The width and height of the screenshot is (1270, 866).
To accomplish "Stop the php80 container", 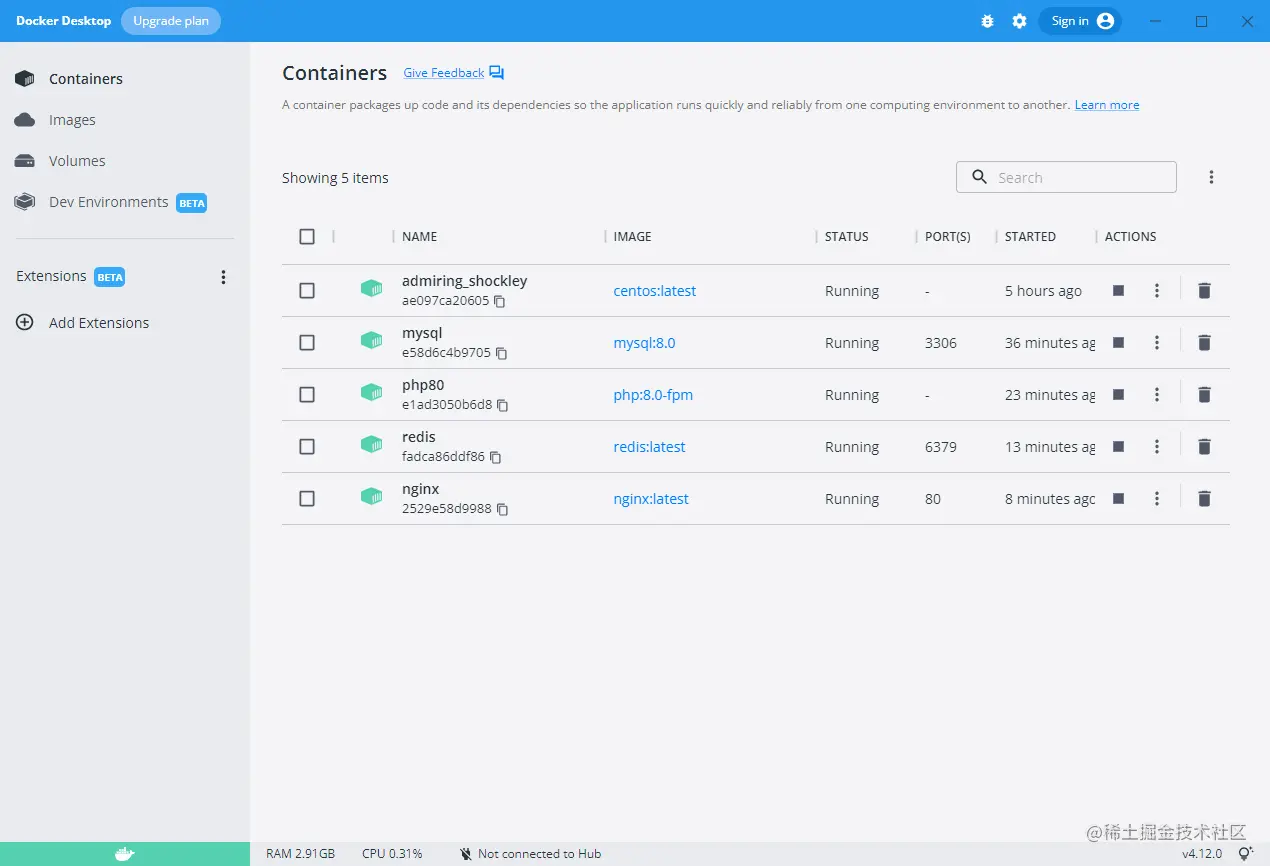I will [1119, 394].
